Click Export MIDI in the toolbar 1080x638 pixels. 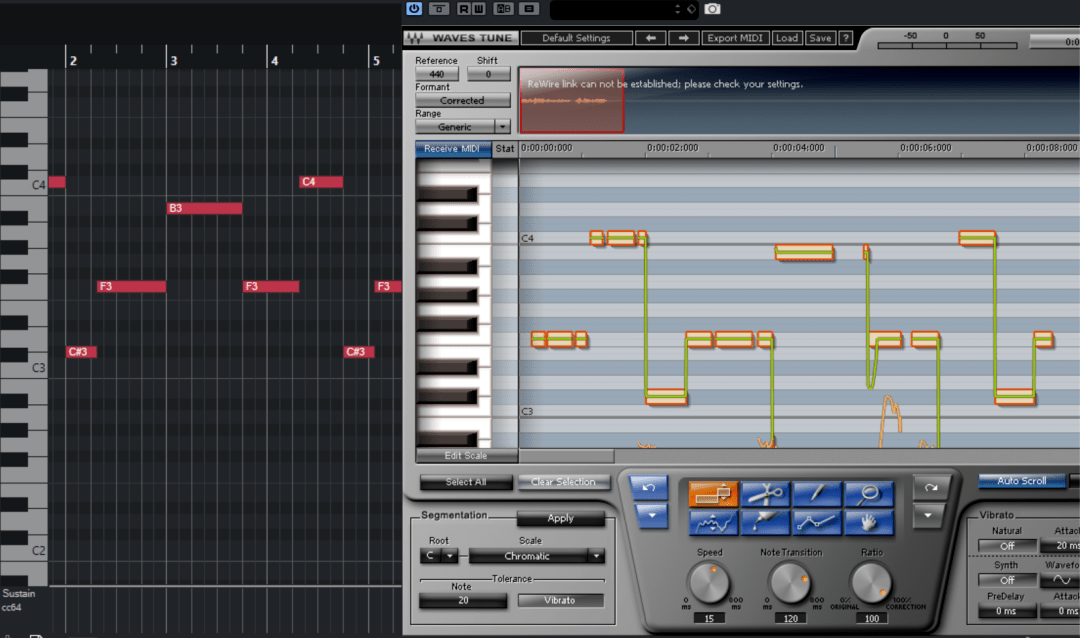click(x=734, y=38)
